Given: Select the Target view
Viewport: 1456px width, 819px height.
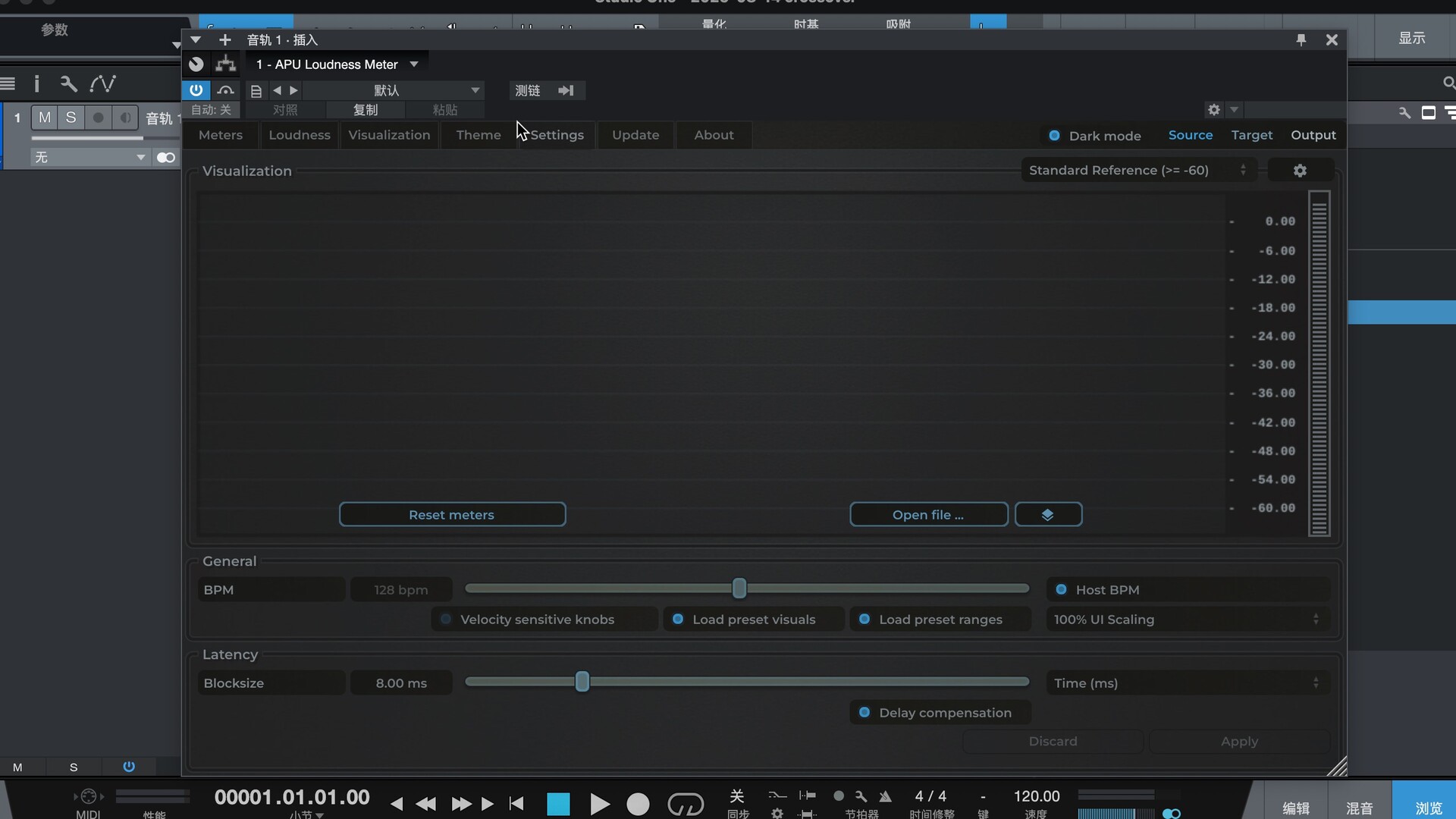Looking at the screenshot, I should pos(1252,135).
